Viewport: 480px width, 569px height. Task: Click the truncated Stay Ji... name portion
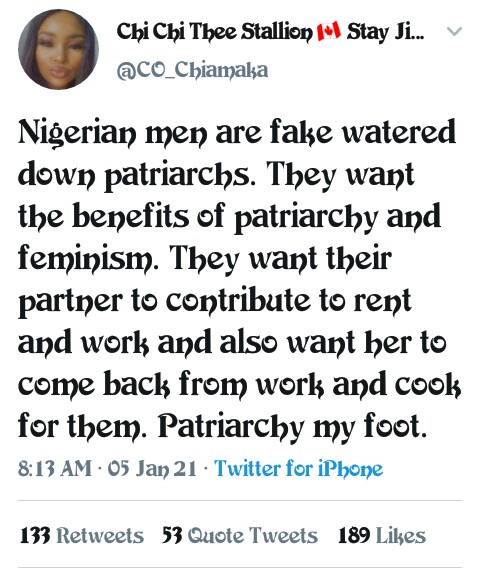(x=385, y=32)
